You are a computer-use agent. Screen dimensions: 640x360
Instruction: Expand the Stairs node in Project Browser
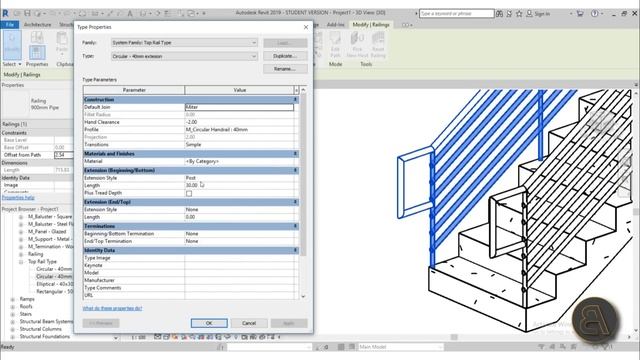13,314
